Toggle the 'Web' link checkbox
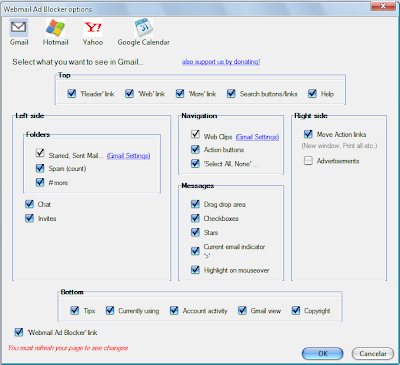This screenshot has width=400, height=365. coord(129,94)
